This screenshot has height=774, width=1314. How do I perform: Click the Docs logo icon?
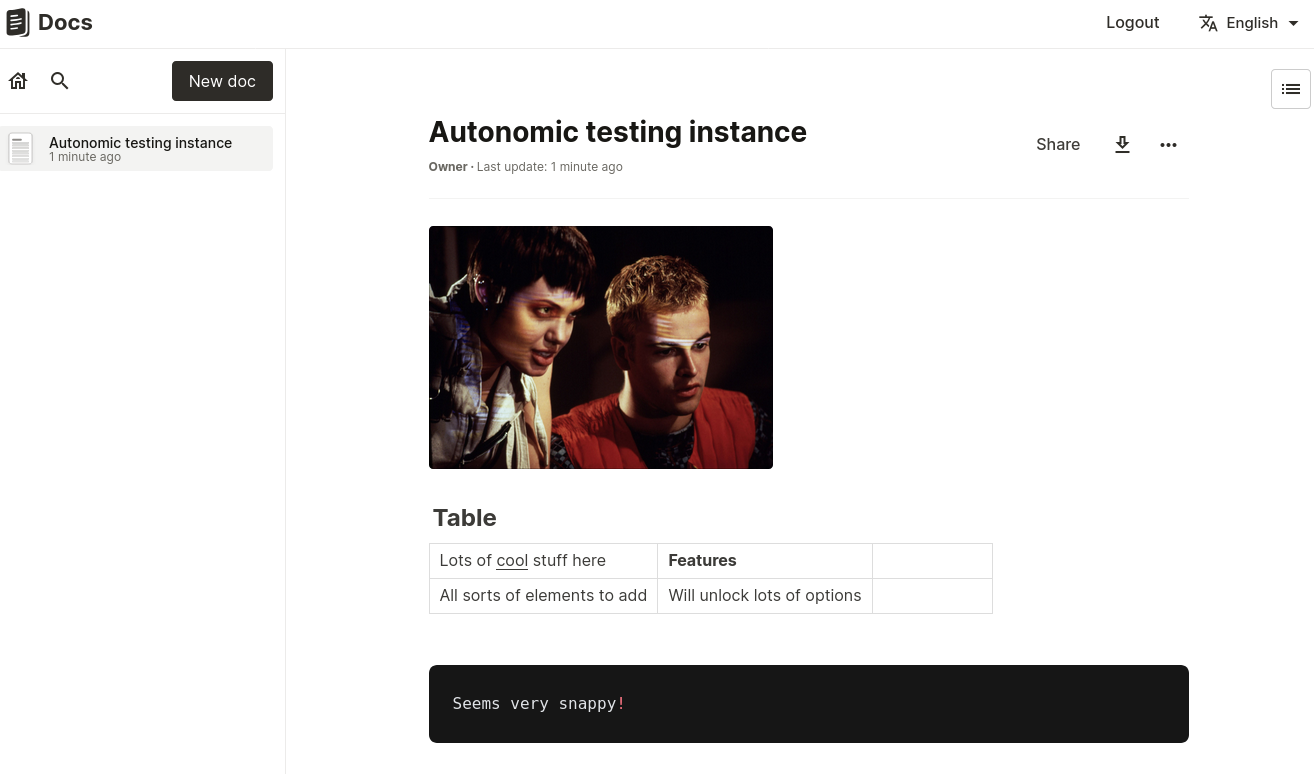coord(17,23)
